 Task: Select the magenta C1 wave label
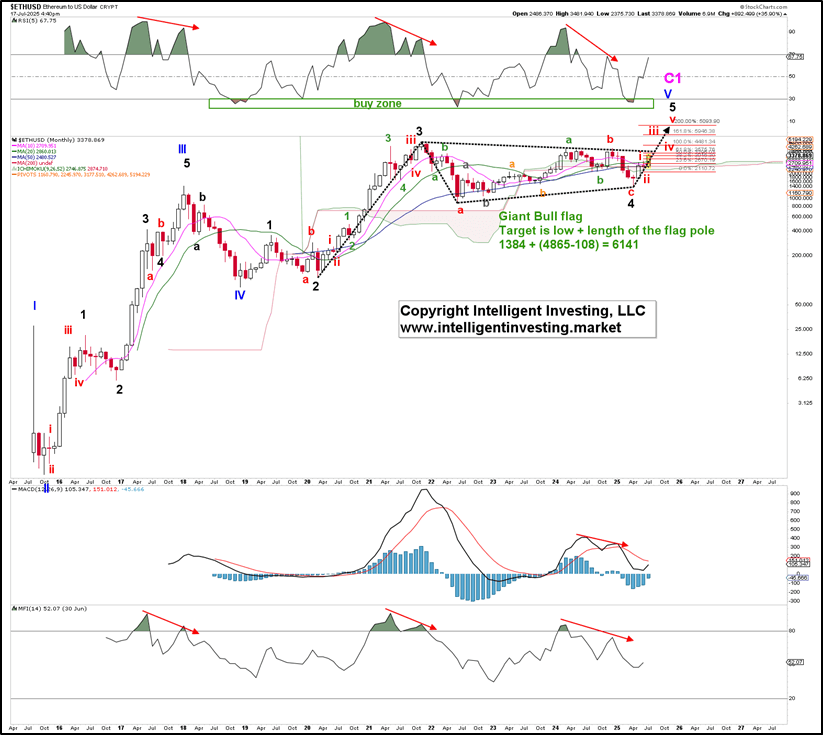672,78
